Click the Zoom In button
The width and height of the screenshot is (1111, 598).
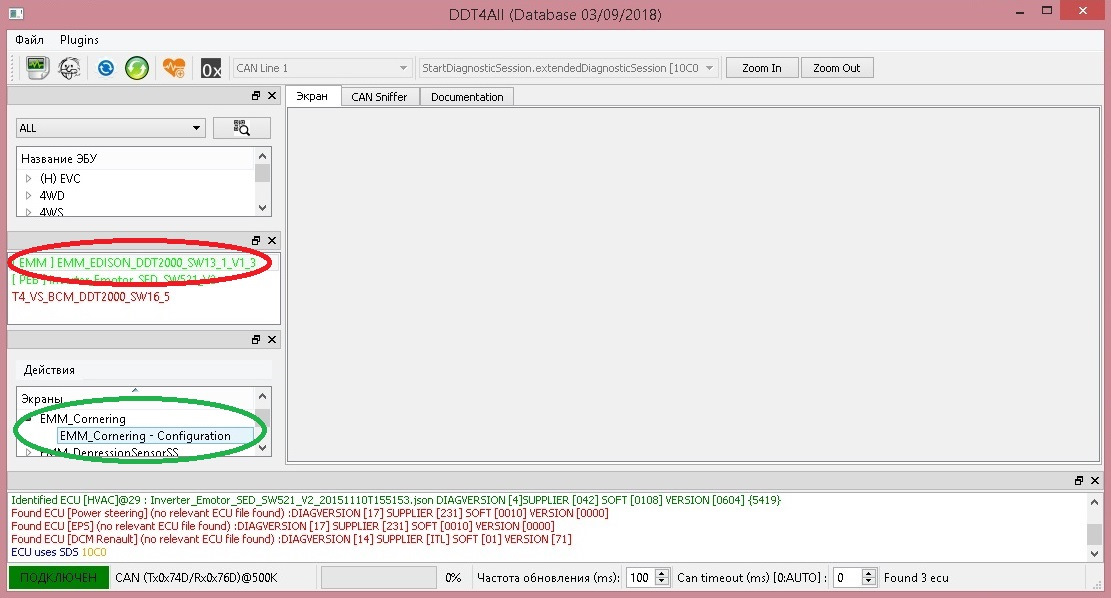point(762,68)
